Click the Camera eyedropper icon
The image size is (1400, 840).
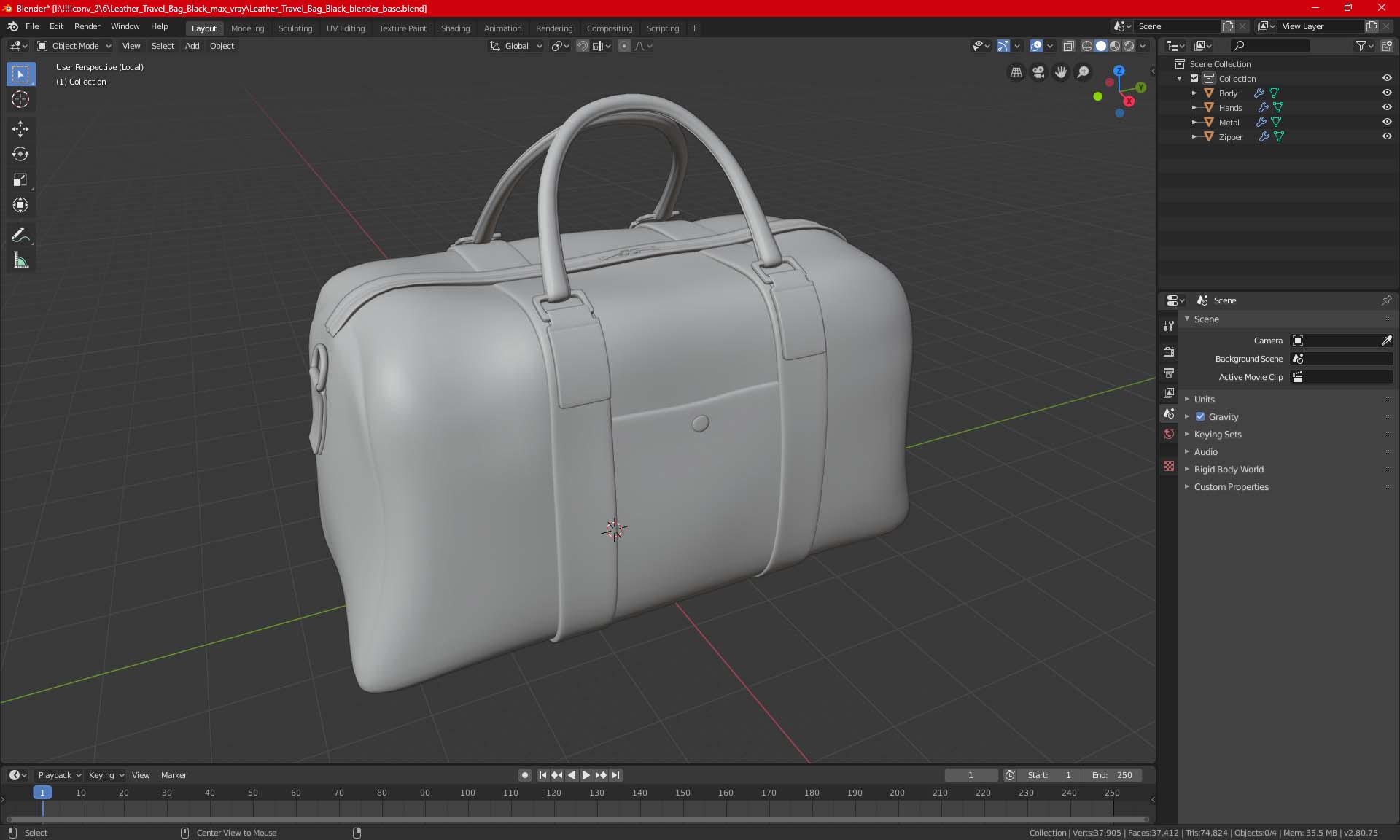(1386, 341)
